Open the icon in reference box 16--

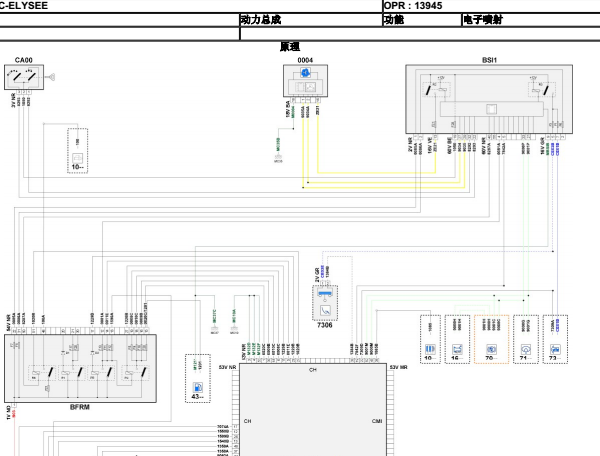457,349
